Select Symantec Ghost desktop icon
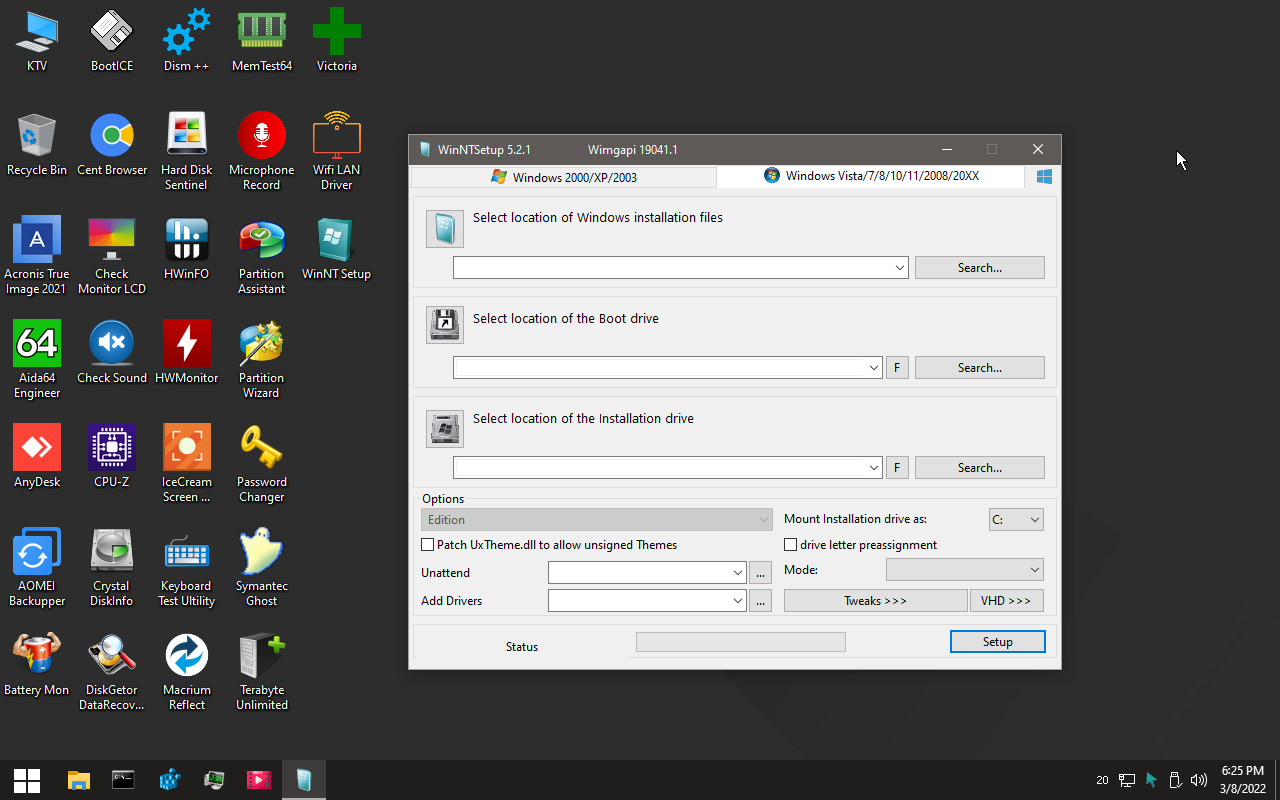 (x=262, y=567)
